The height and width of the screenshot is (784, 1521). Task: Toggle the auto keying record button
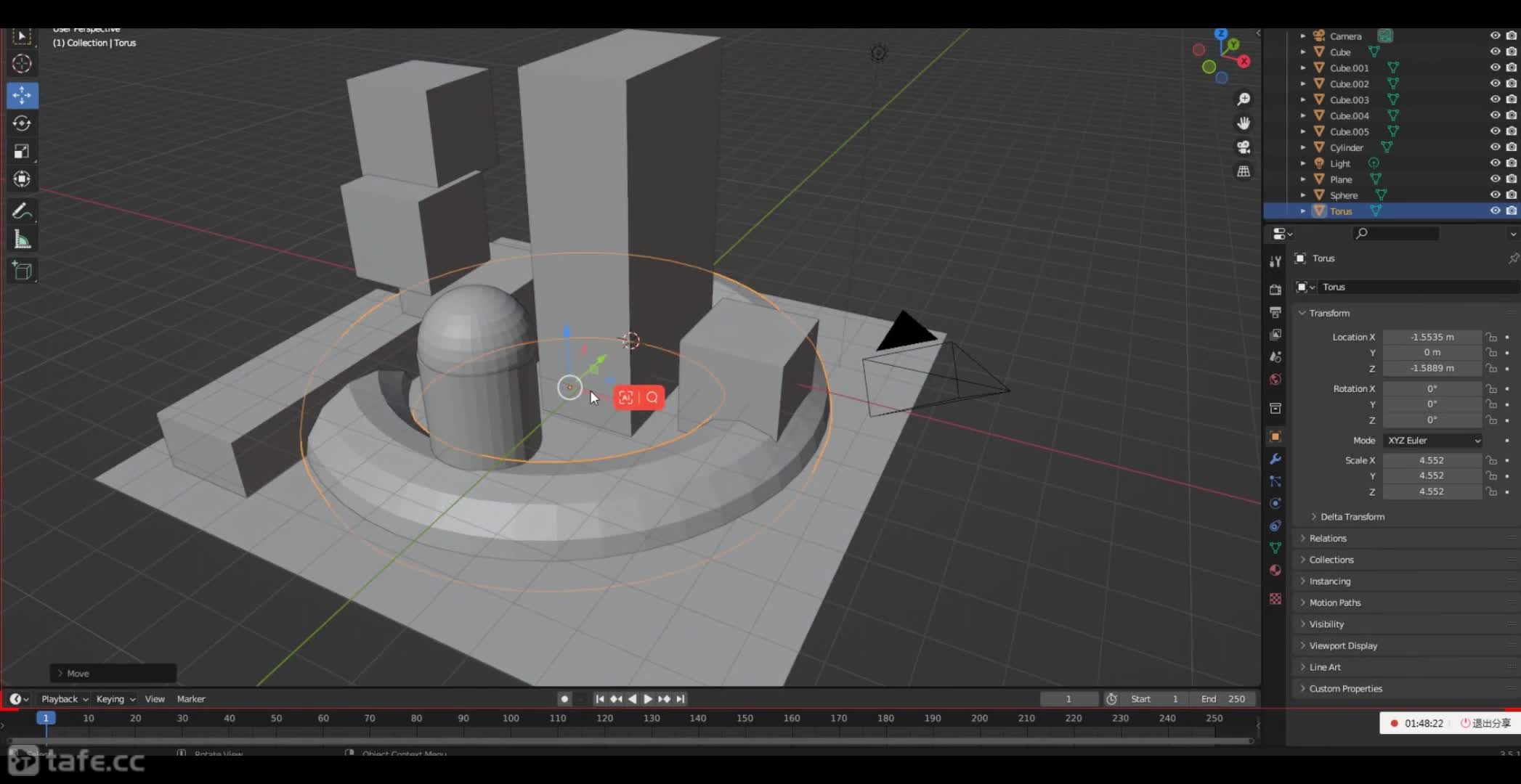(x=564, y=699)
